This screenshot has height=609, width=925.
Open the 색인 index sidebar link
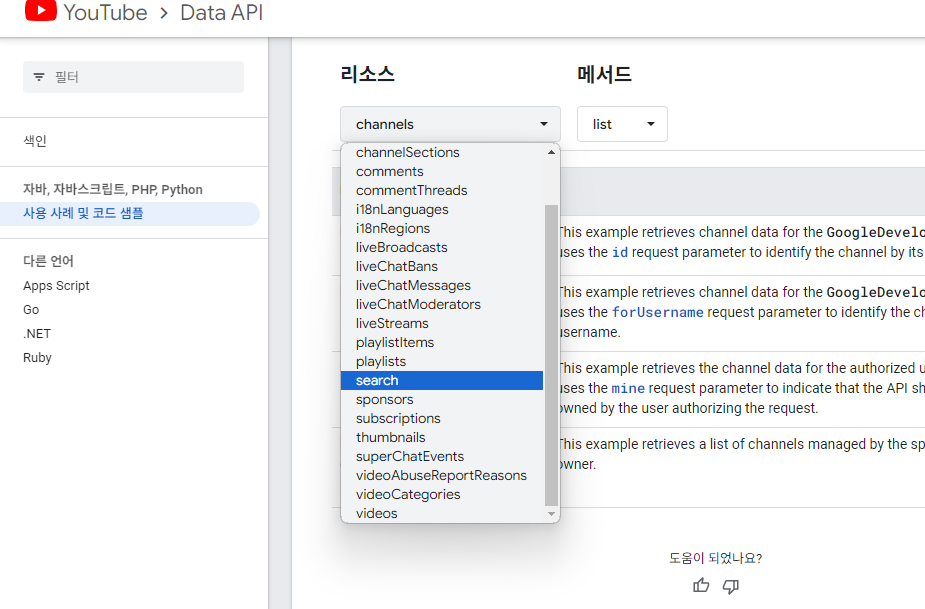[x=35, y=141]
